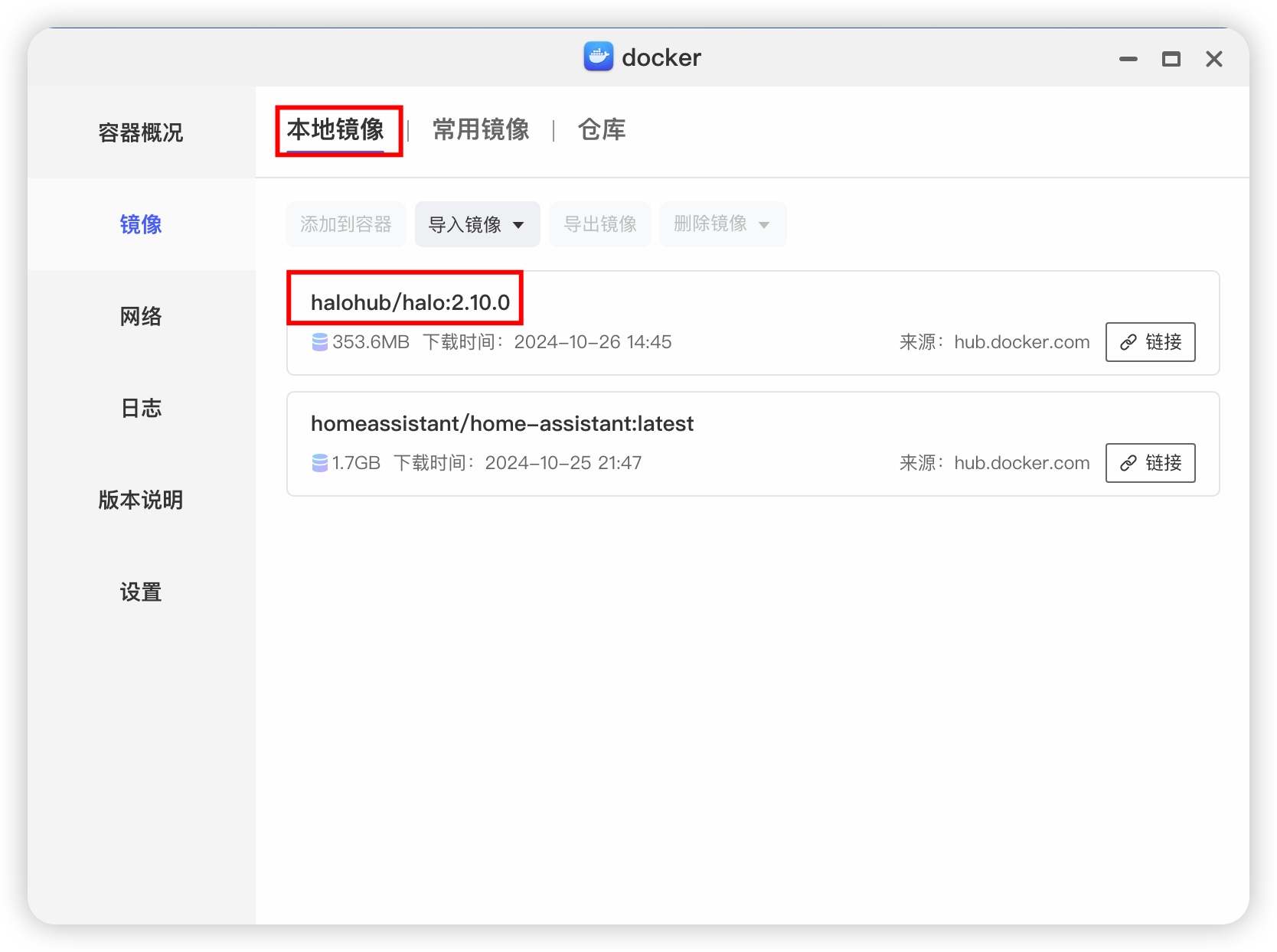Click the chain-link icon in the halohub row's 链接 button
The width and height of the screenshot is (1277, 952).
point(1128,342)
